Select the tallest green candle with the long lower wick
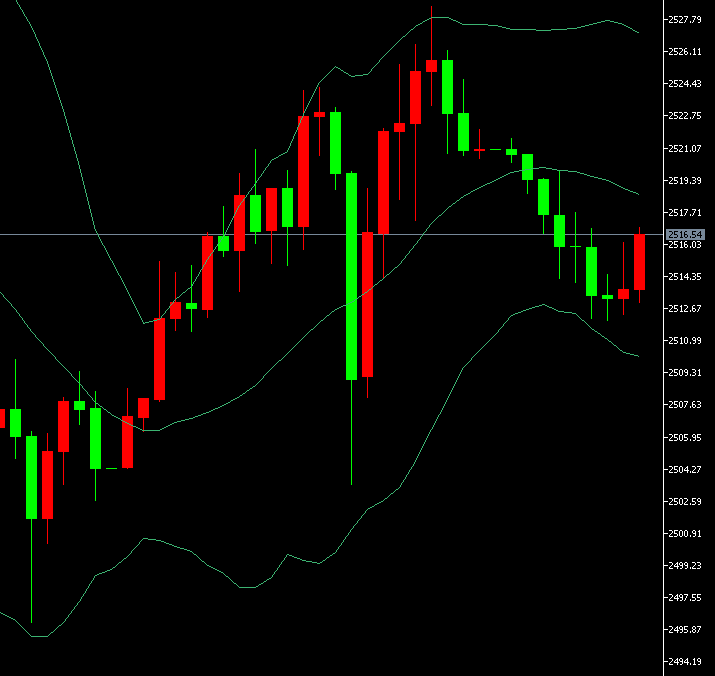This screenshot has width=715, height=676. tap(352, 276)
